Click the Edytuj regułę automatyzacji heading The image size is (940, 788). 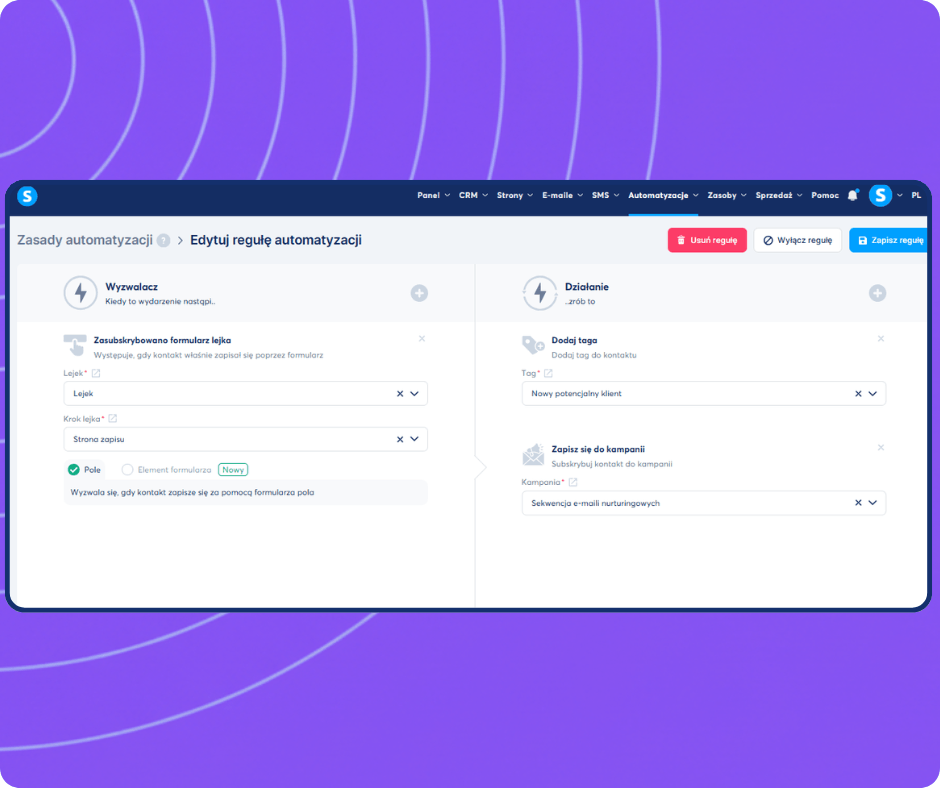(x=276, y=240)
